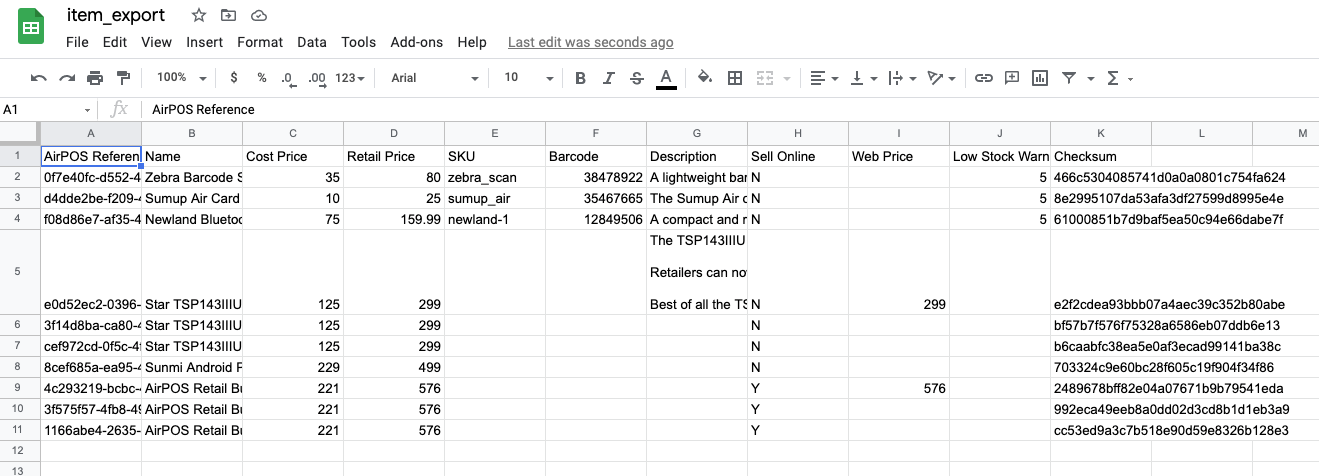Open the Tools menu
This screenshot has width=1319, height=476.
click(x=358, y=42)
